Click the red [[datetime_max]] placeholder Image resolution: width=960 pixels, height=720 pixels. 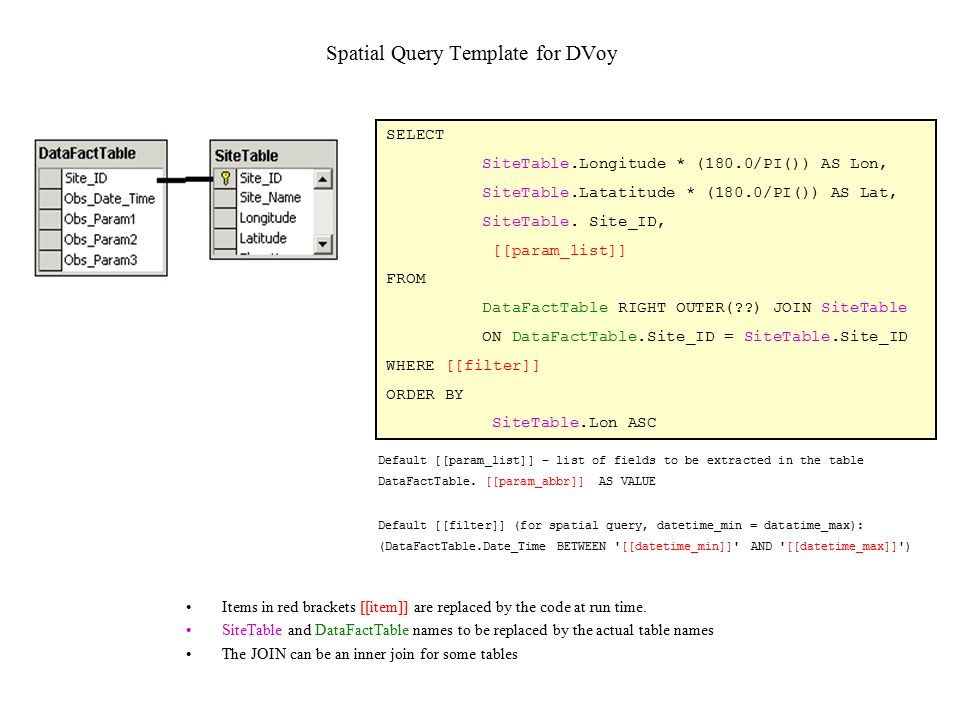[842, 546]
